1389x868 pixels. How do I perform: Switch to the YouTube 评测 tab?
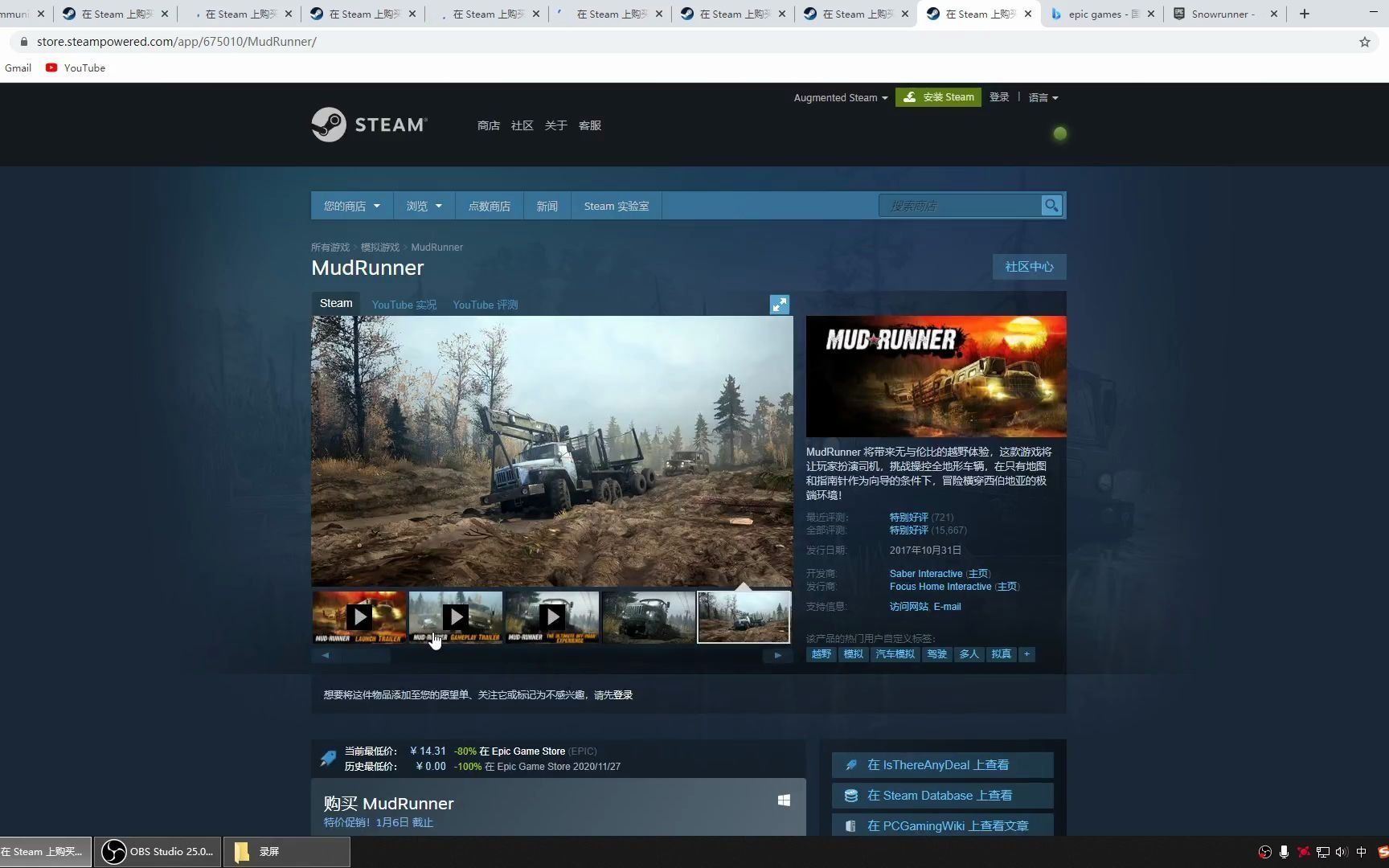pos(485,304)
